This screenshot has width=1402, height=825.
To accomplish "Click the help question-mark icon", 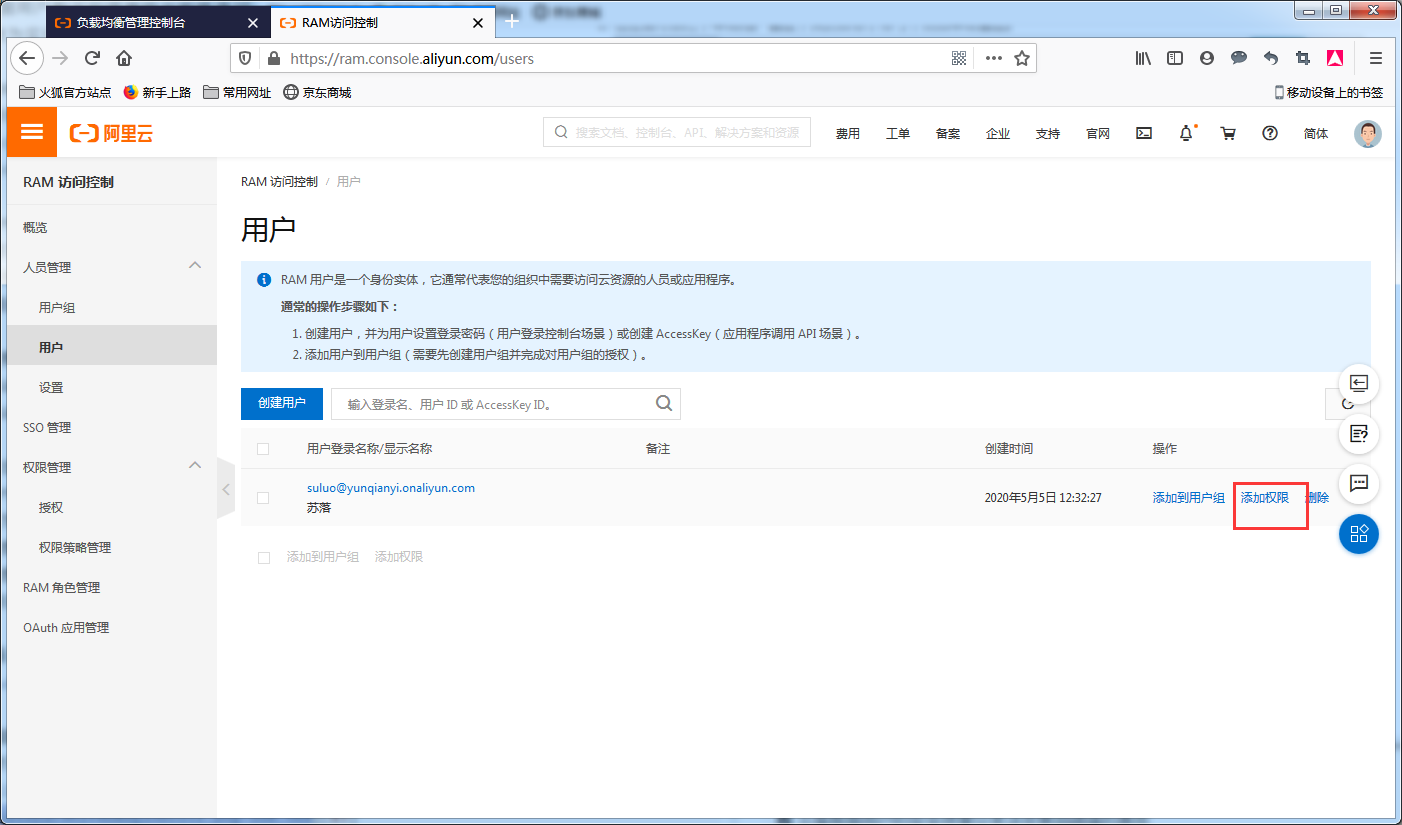I will pos(1270,132).
